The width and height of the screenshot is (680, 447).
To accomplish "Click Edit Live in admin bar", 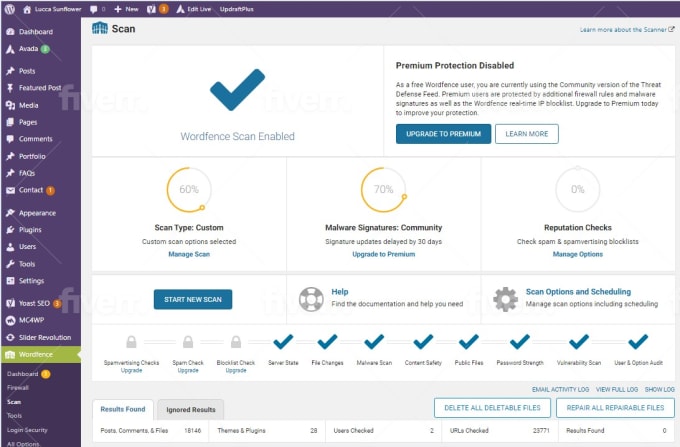I will (194, 9).
